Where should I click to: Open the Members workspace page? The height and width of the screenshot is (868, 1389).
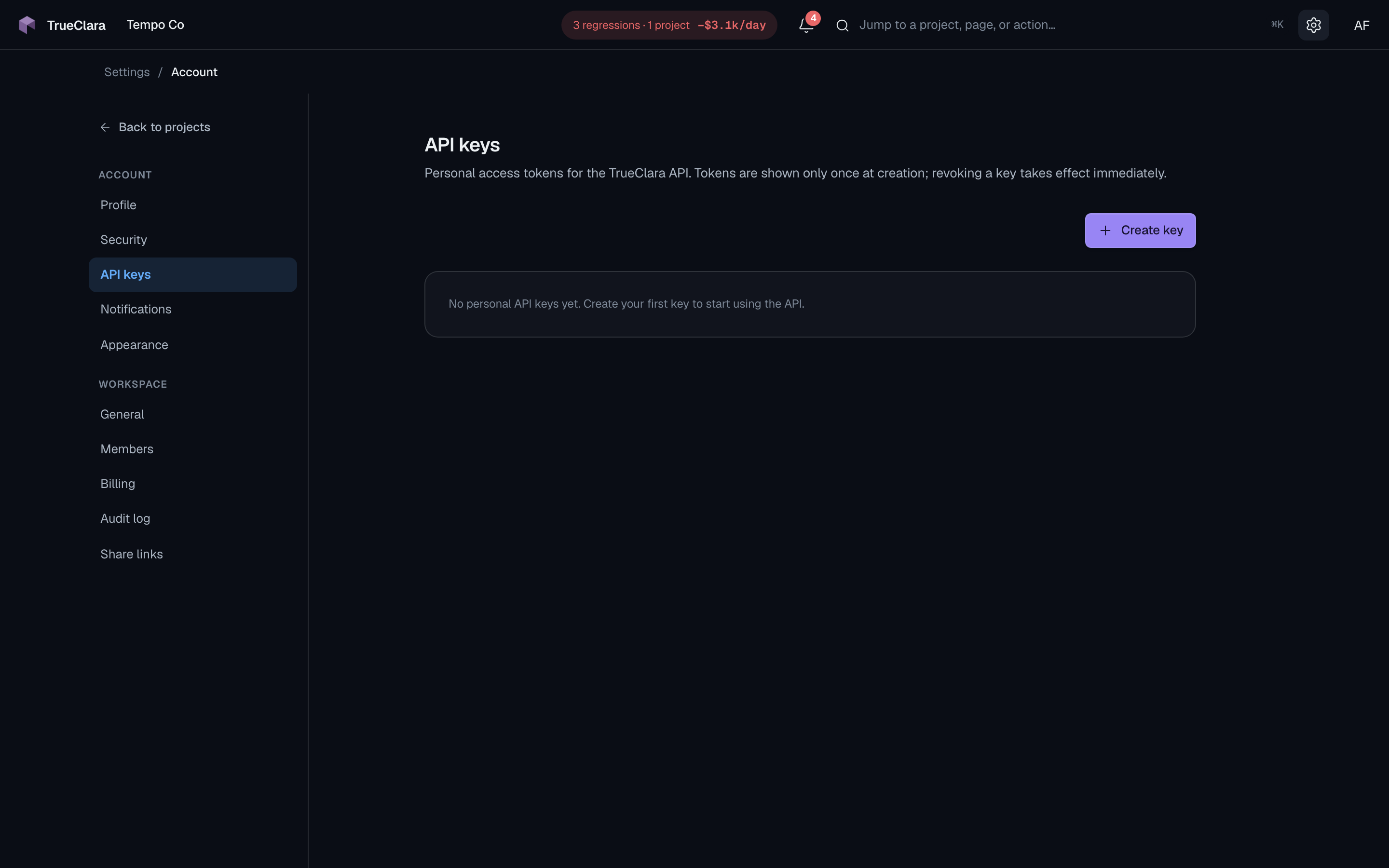193,449
